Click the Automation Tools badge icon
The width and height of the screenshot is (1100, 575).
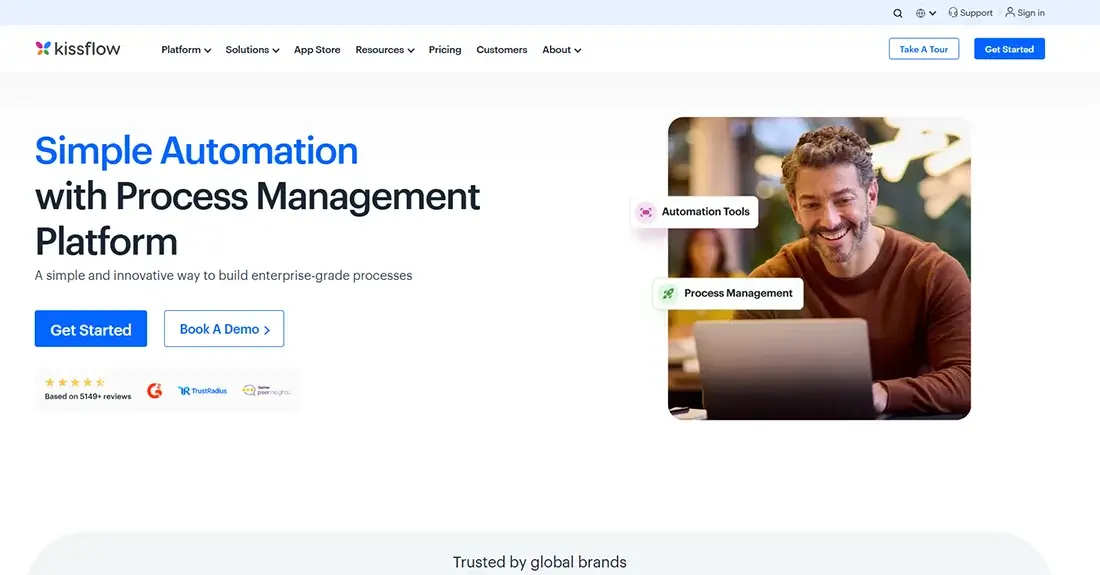(x=646, y=212)
